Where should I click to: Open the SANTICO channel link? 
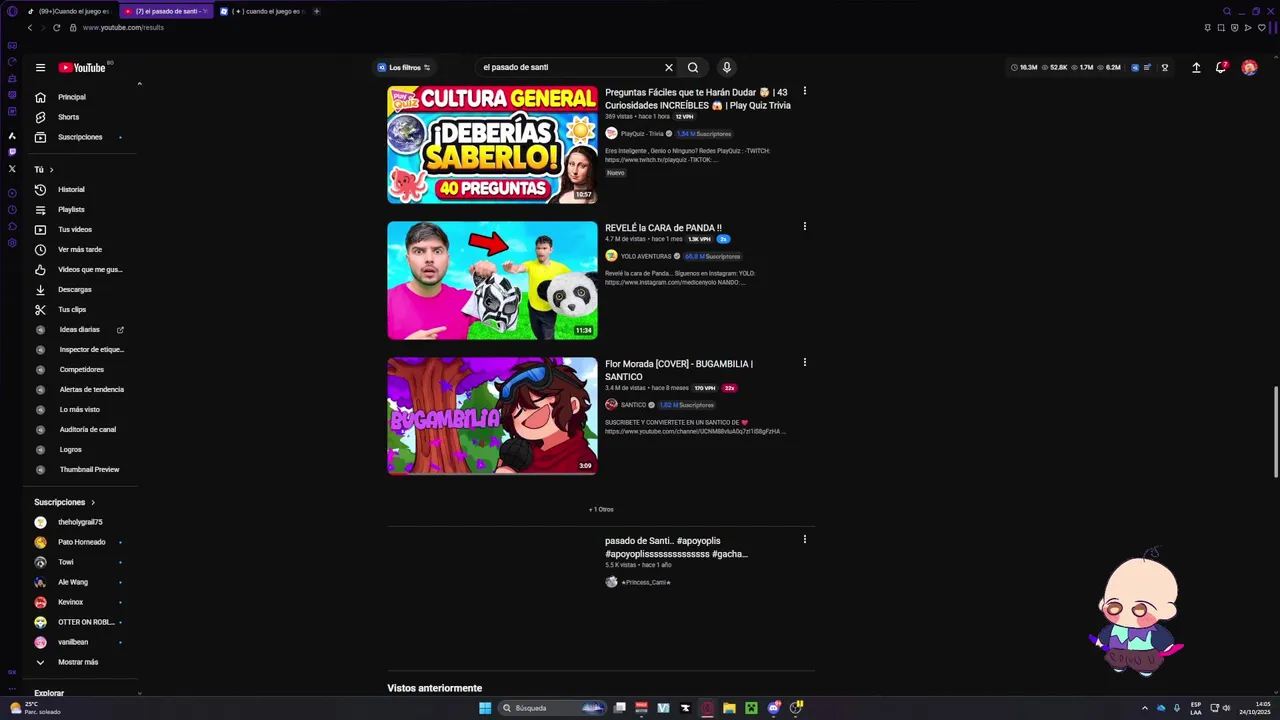coord(633,405)
